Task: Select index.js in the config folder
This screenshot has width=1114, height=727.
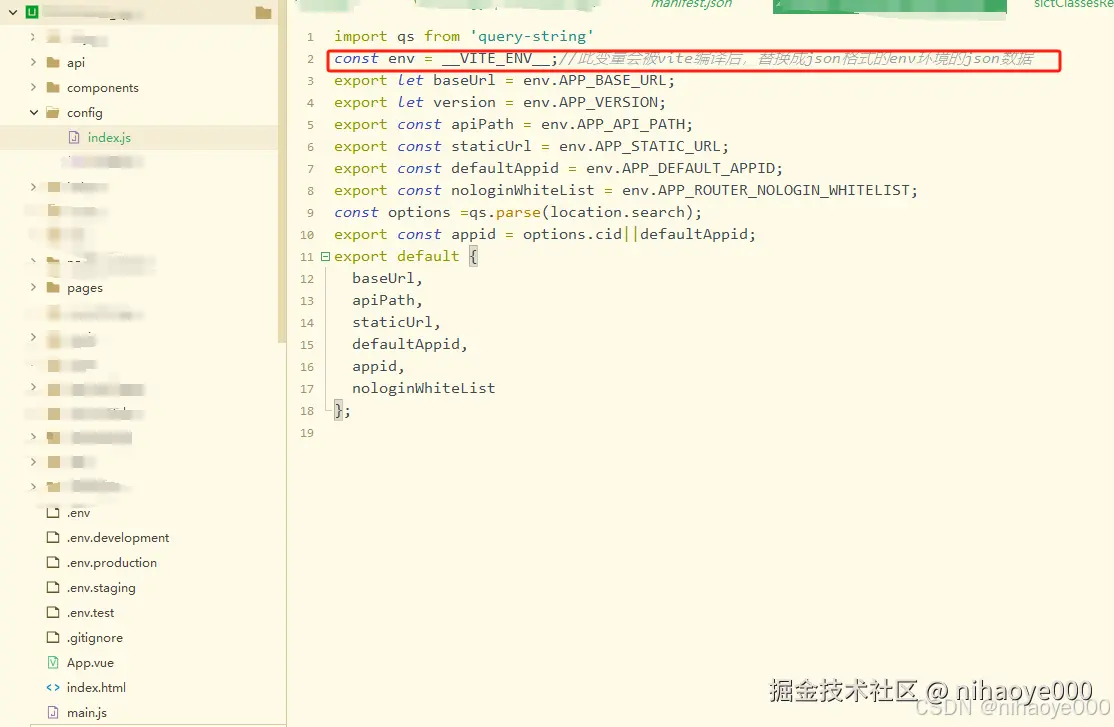Action: (x=109, y=137)
